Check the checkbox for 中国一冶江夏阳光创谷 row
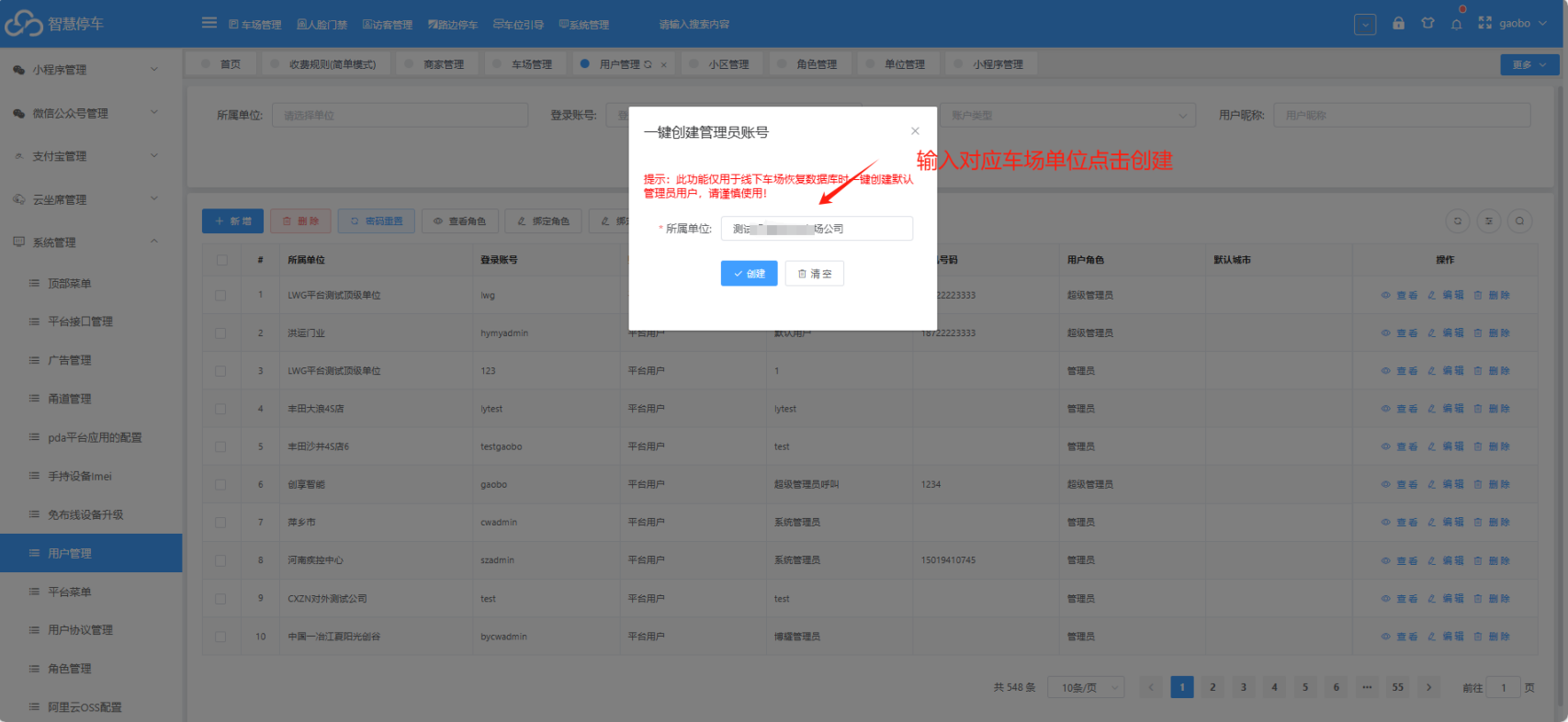Screen dimensions: 1568x722 [220, 637]
